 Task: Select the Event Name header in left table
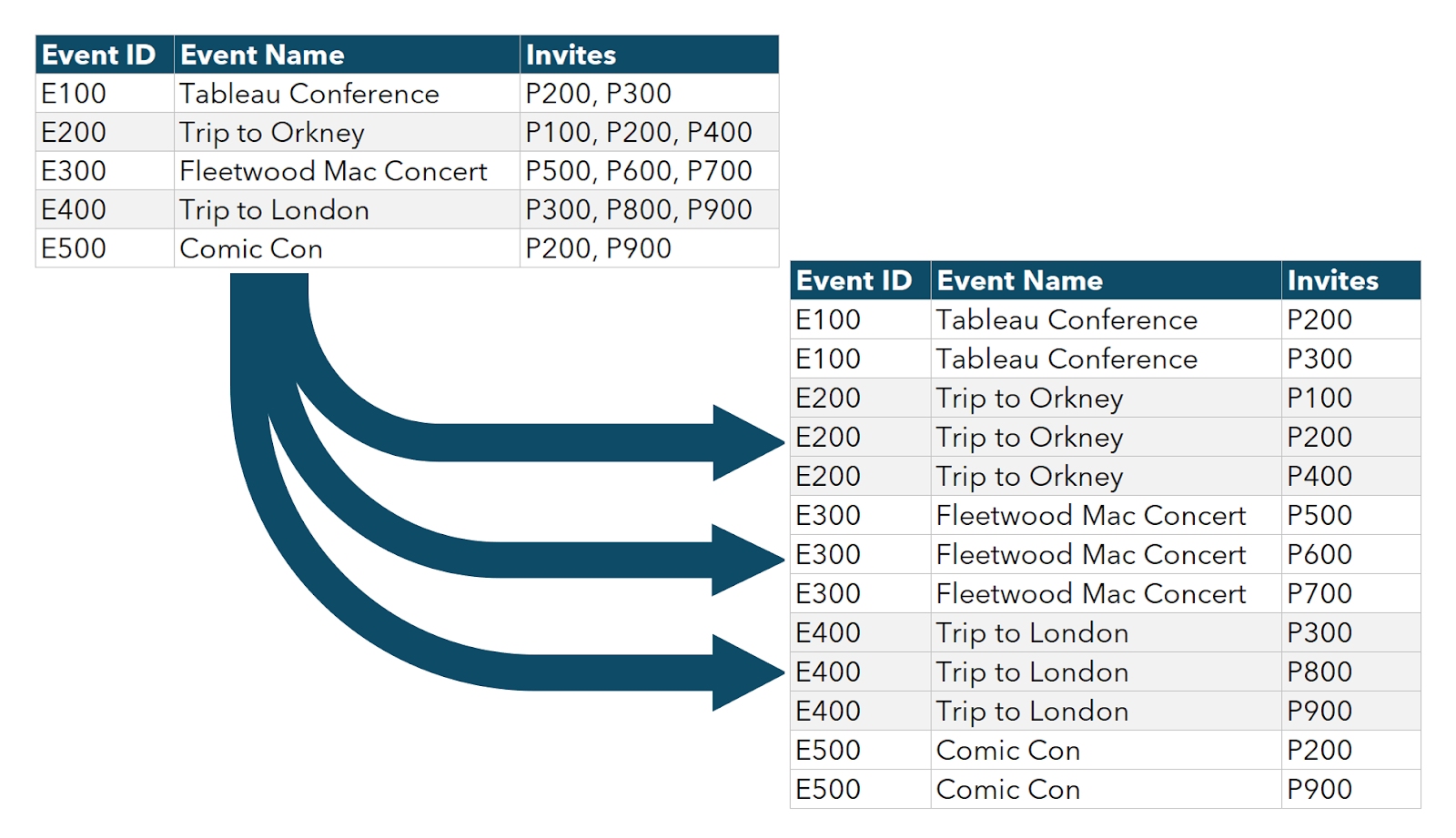pyautogui.click(x=347, y=55)
